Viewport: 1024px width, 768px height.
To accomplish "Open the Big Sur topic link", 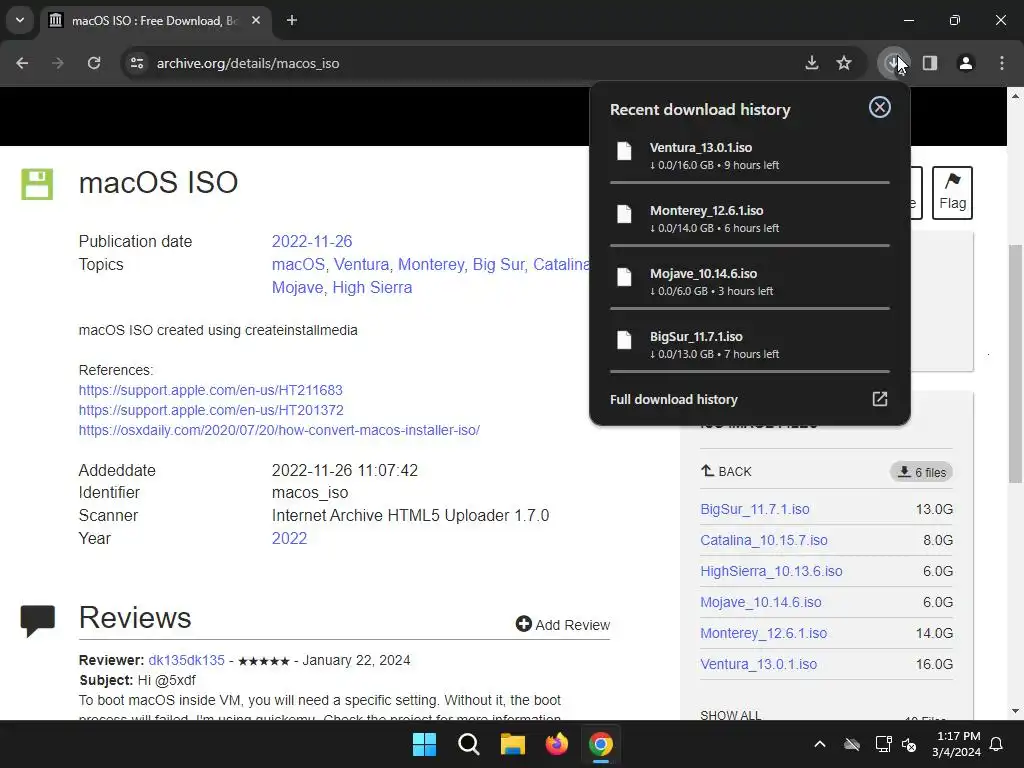I will pyautogui.click(x=498, y=264).
